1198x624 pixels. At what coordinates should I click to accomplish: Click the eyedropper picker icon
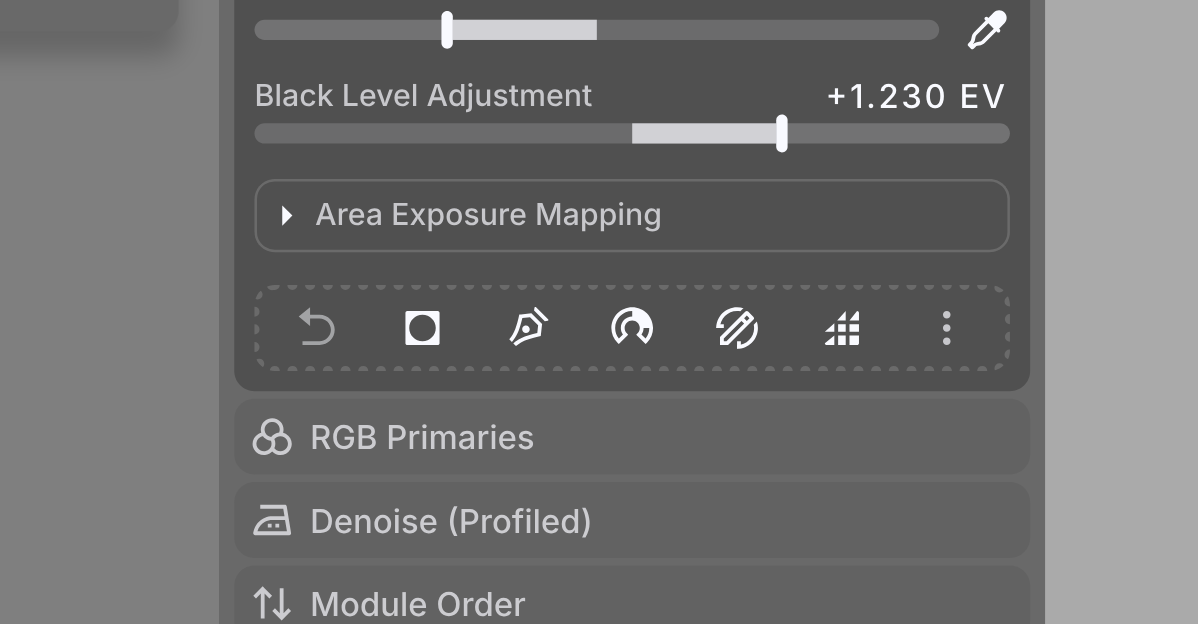(x=987, y=31)
